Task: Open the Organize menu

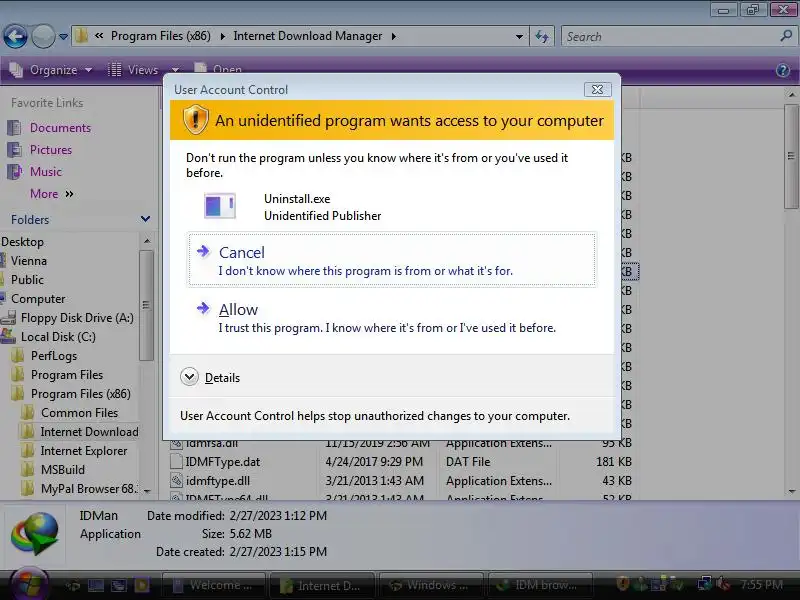Action: pos(51,70)
